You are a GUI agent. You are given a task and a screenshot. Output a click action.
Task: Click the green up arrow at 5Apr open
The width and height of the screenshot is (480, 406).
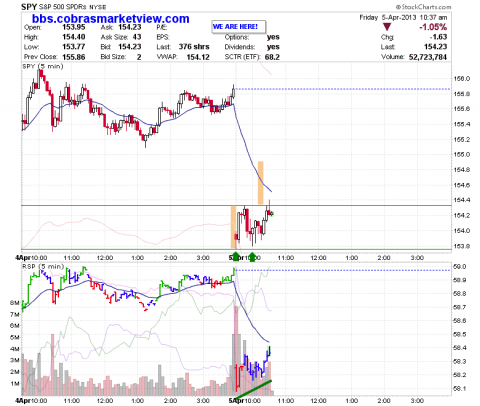pos(236,257)
